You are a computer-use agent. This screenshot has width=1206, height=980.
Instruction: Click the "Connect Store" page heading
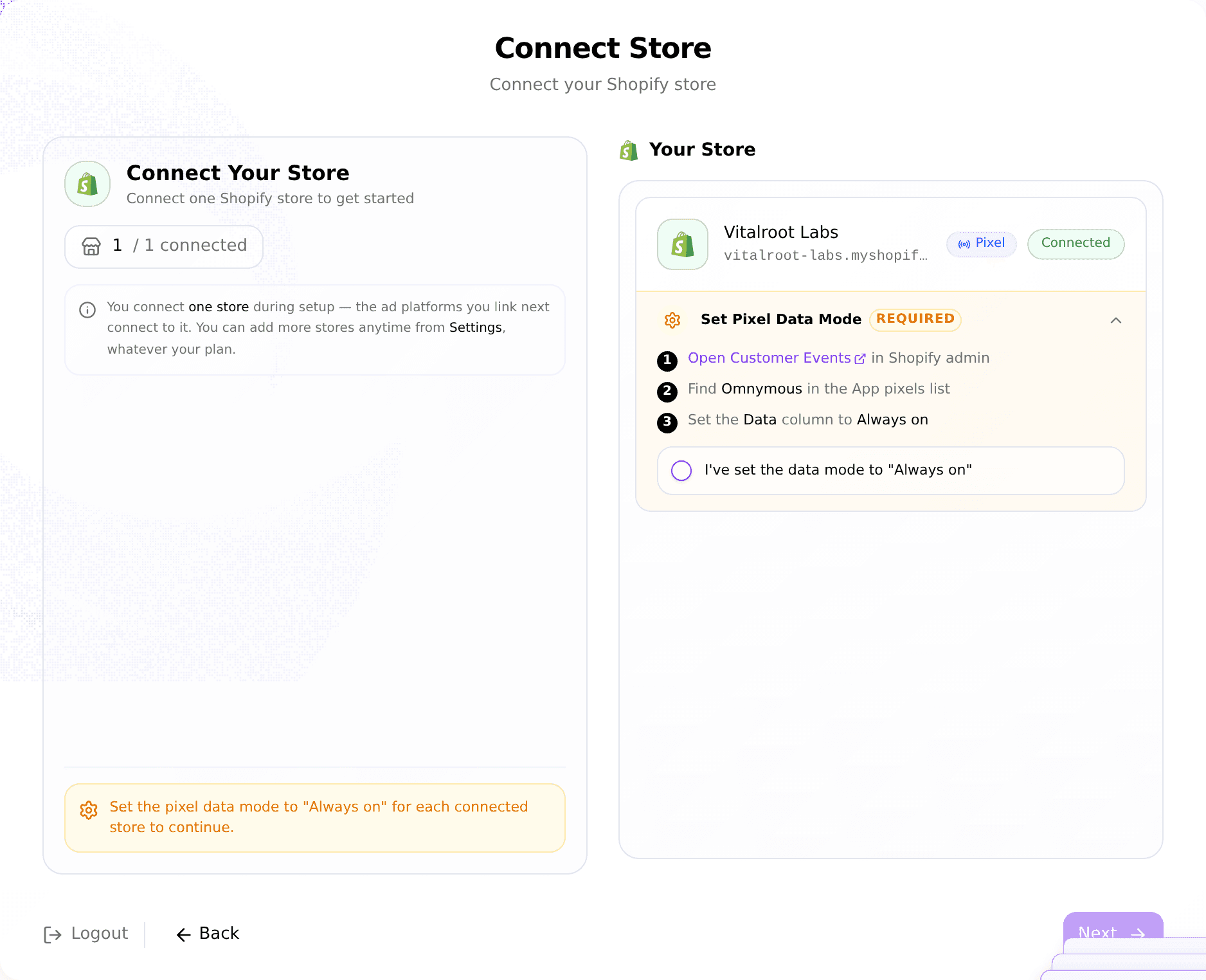(603, 48)
